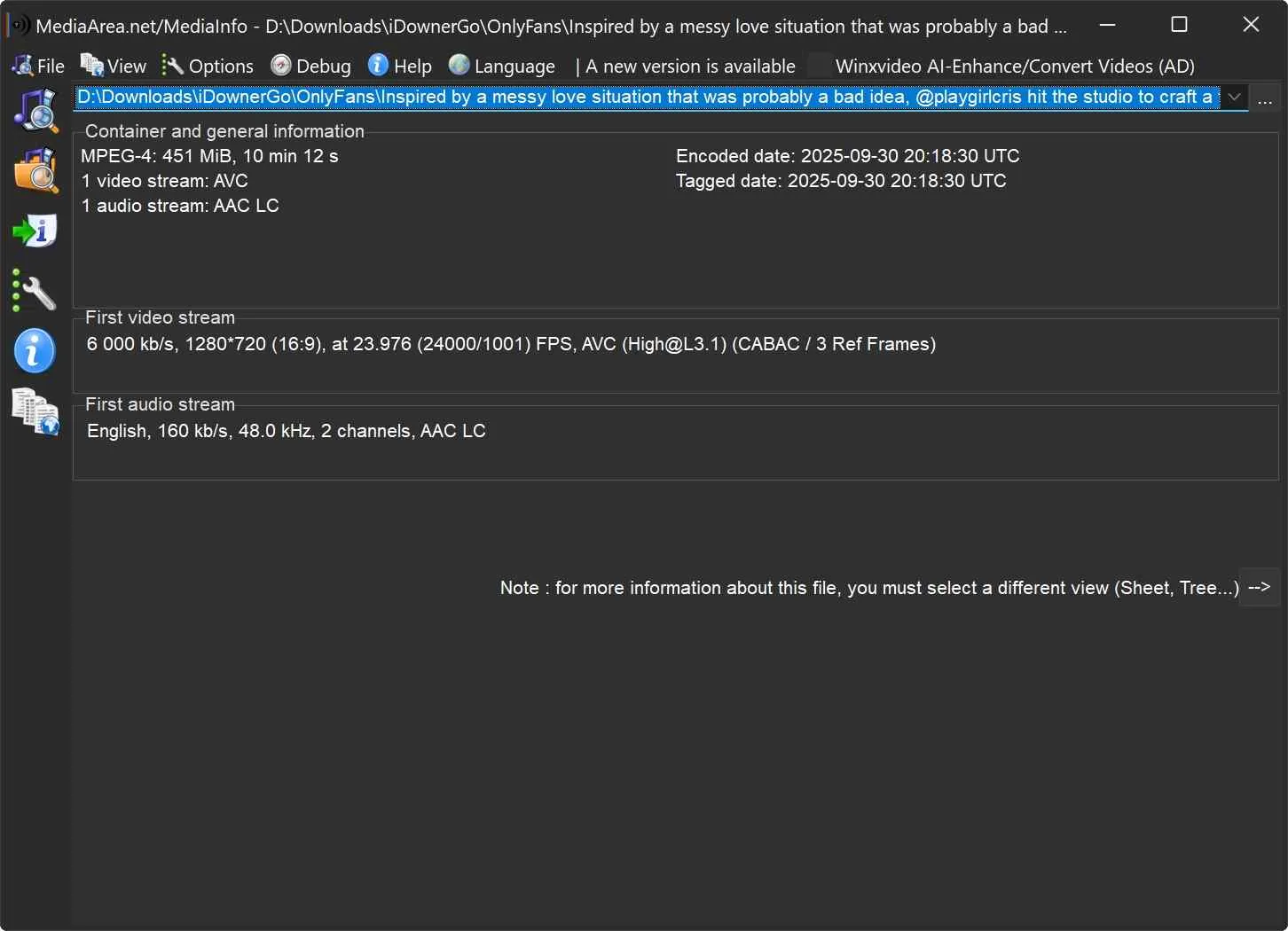The image size is (1288, 931).
Task: Expand the file path dropdown arrow
Action: point(1234,98)
